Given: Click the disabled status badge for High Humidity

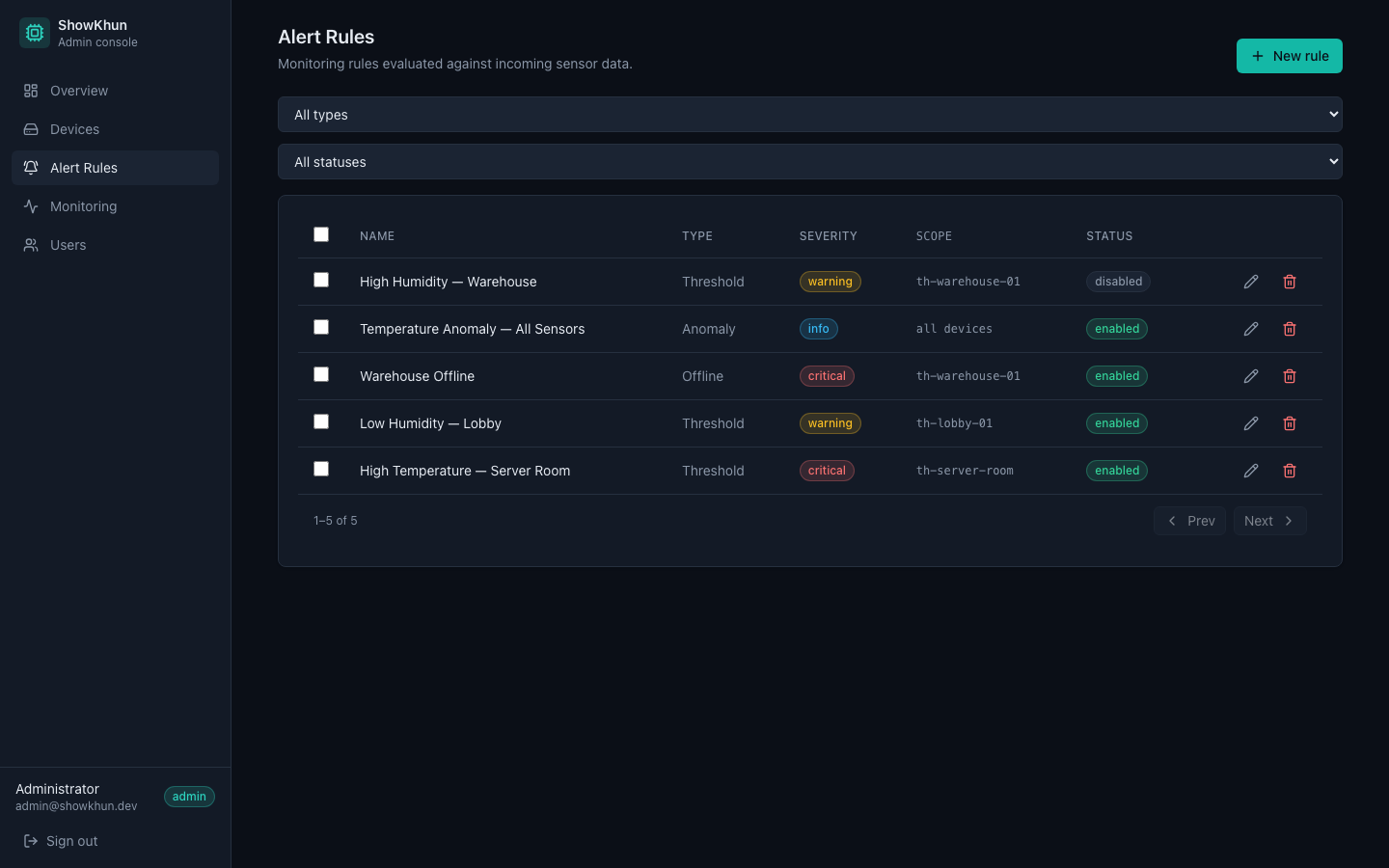Looking at the screenshot, I should (1119, 282).
